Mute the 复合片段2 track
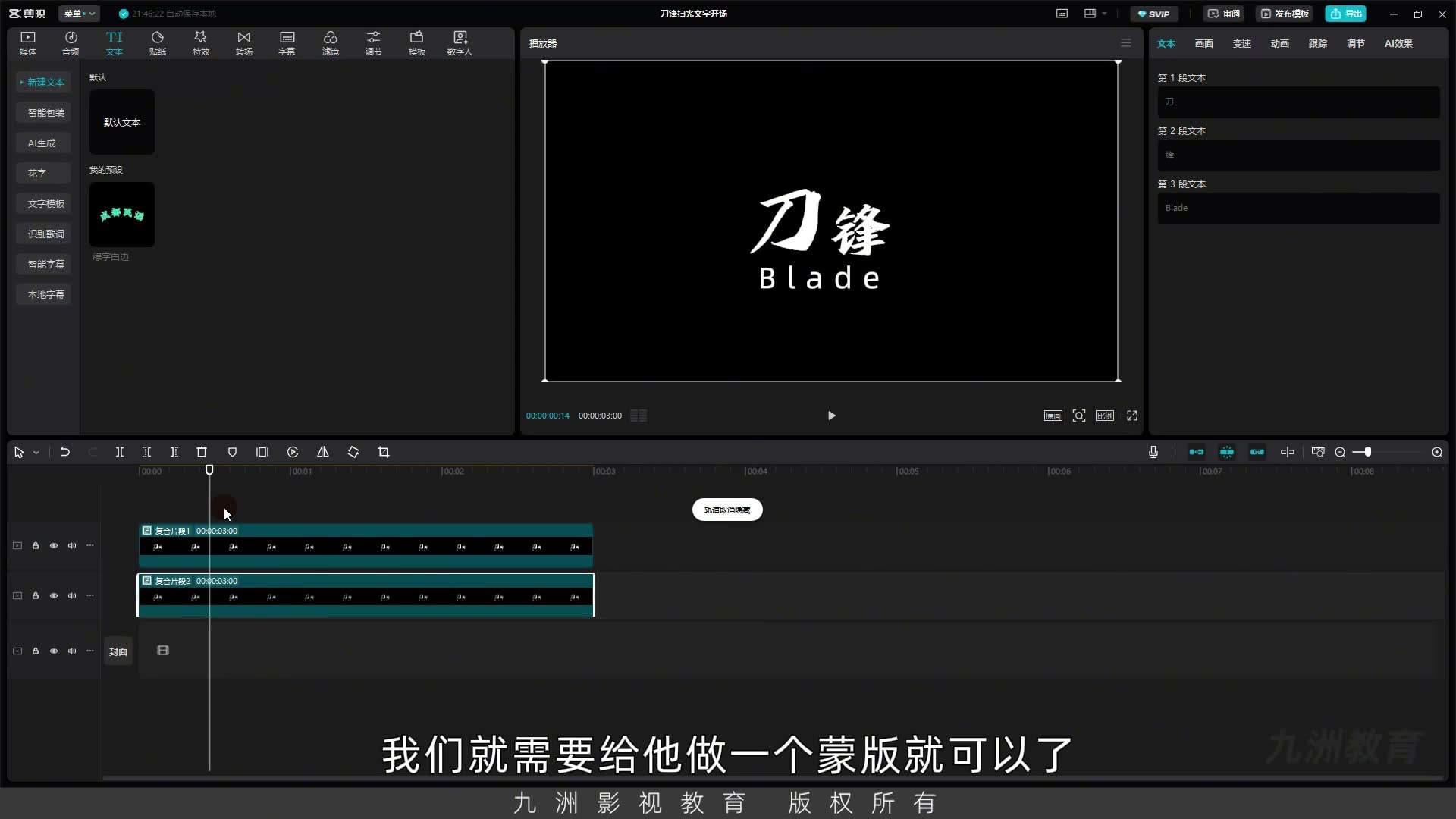Image resolution: width=1456 pixels, height=819 pixels. click(x=72, y=596)
